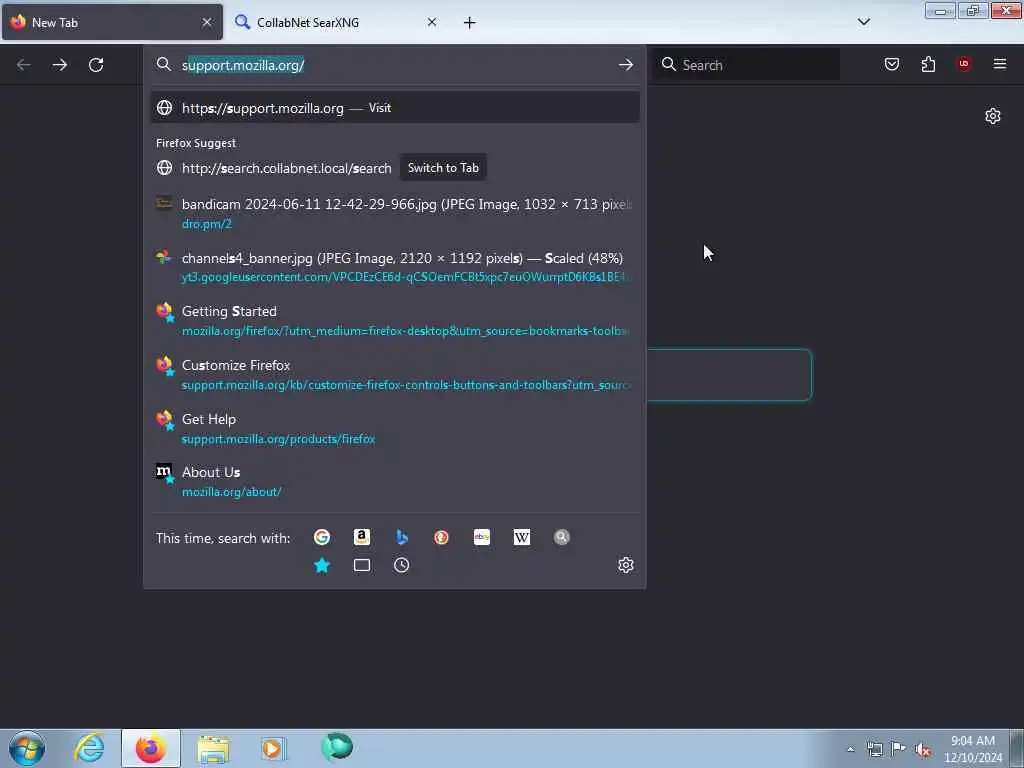
Task: Search this time with Amazon
Action: [362, 537]
